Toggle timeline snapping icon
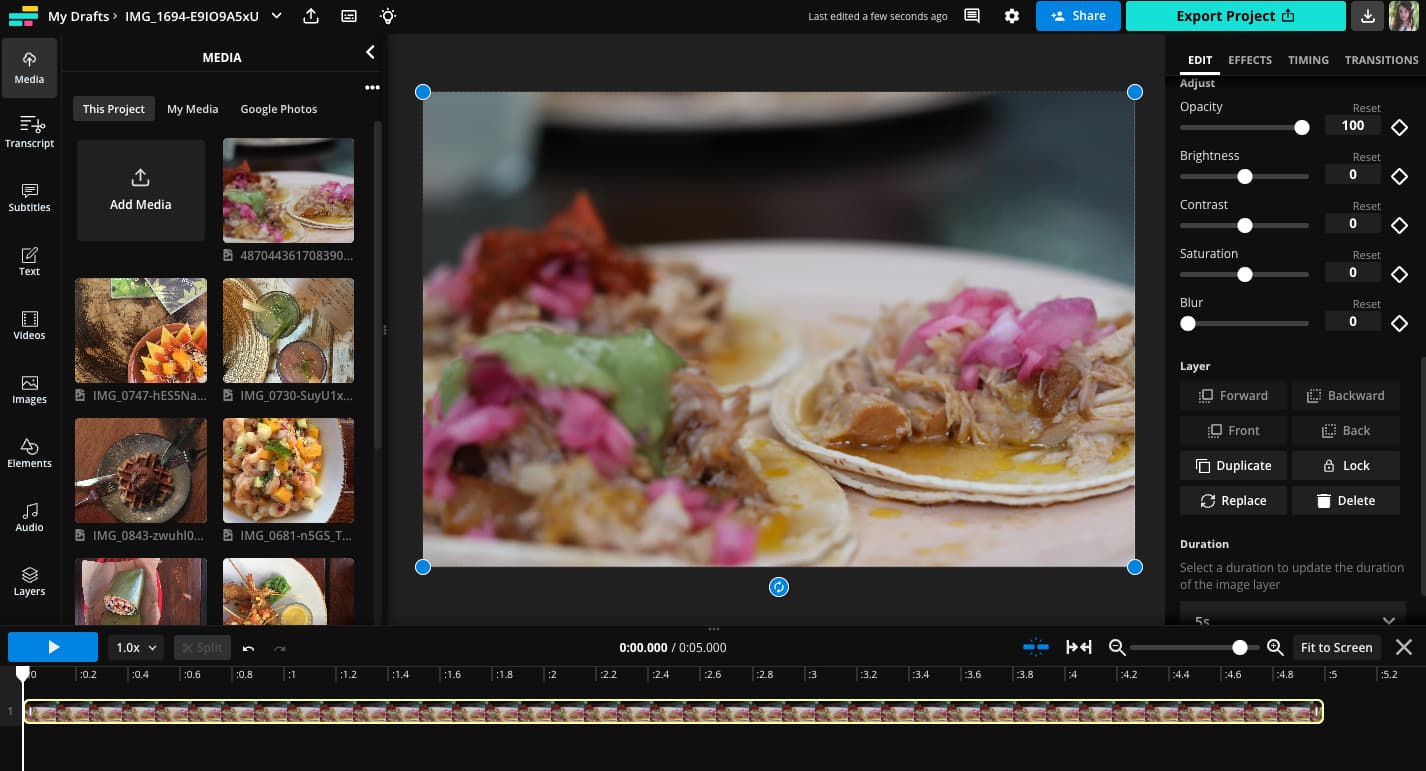The height and width of the screenshot is (771, 1426). point(1036,647)
